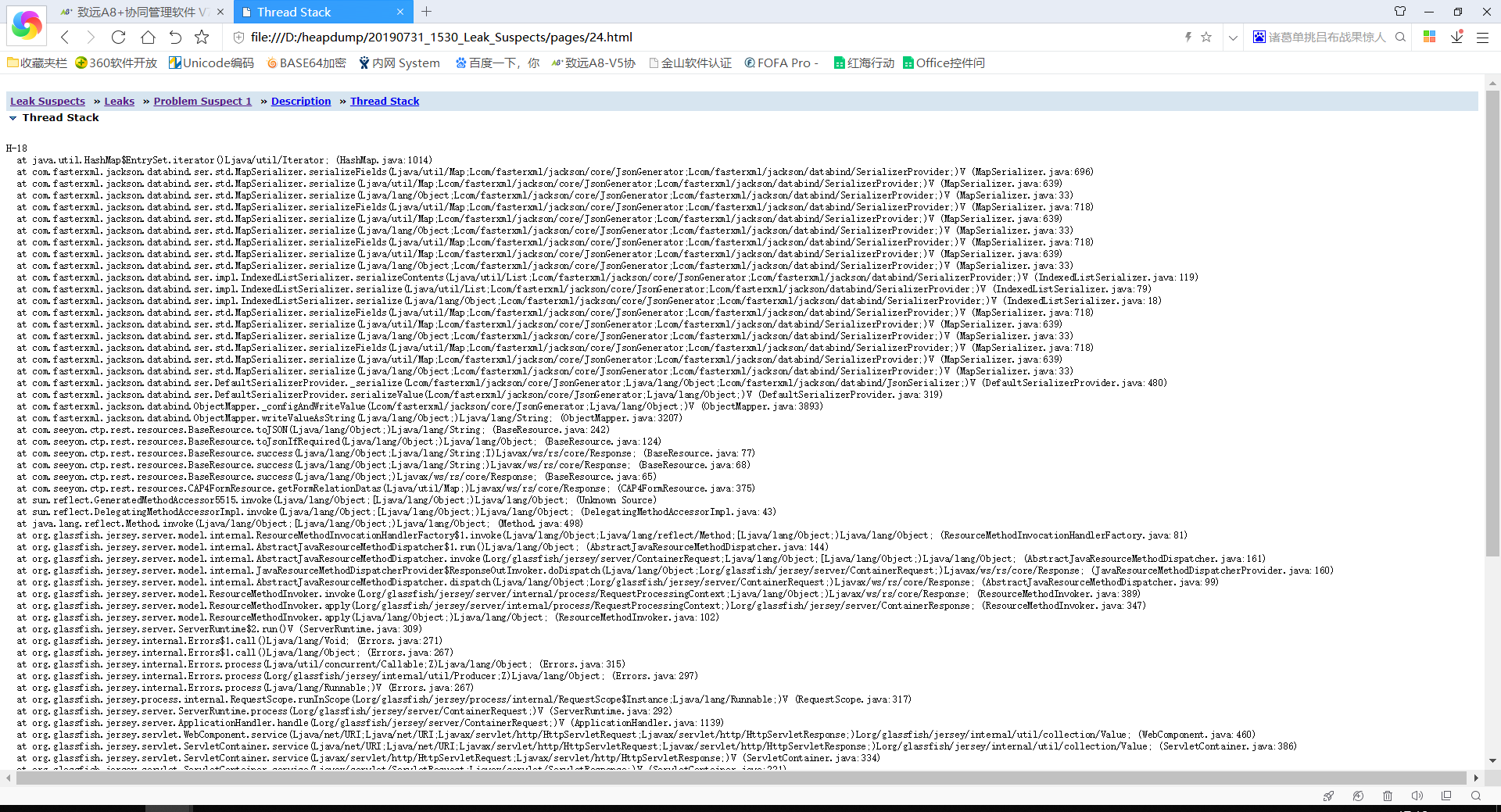The width and height of the screenshot is (1501, 812).
Task: Go back to the previous page
Action: [65, 37]
